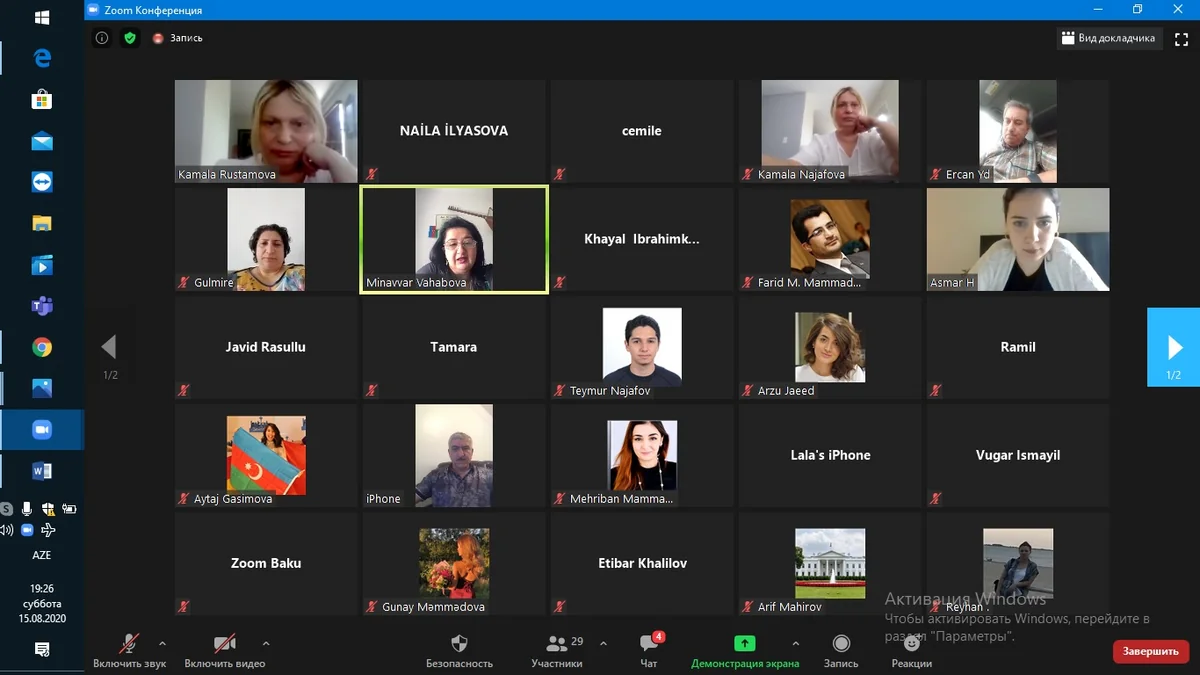Viewport: 1200px width, 675px height.
Task: Open the Security (Безопасность) shield icon
Action: [459, 643]
